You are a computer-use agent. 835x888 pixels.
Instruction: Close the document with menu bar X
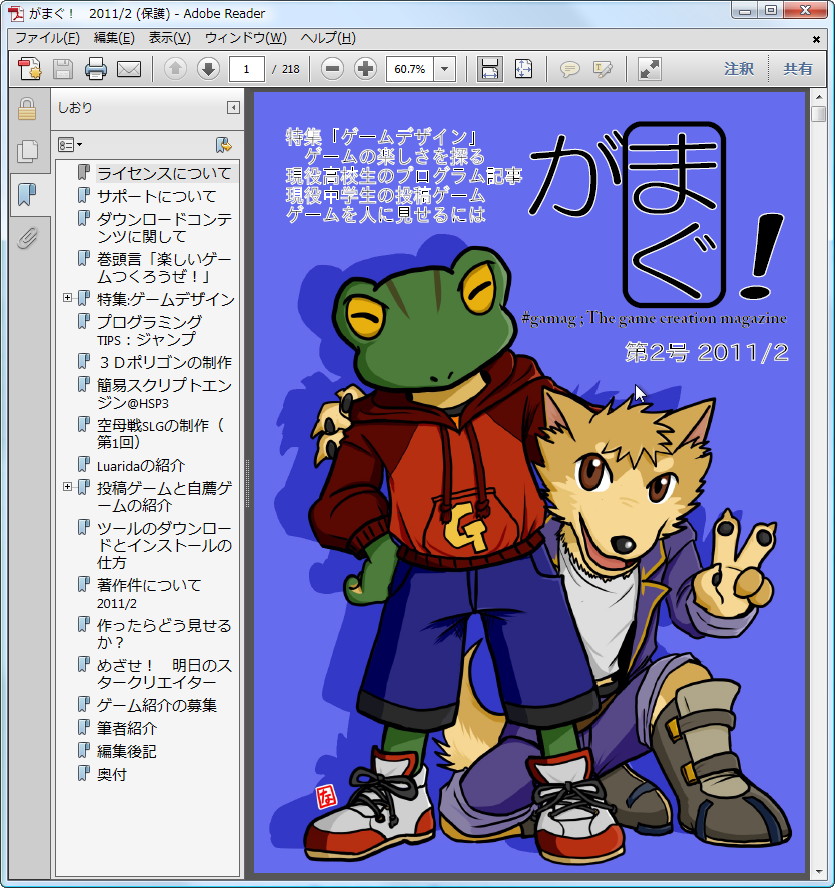816,39
